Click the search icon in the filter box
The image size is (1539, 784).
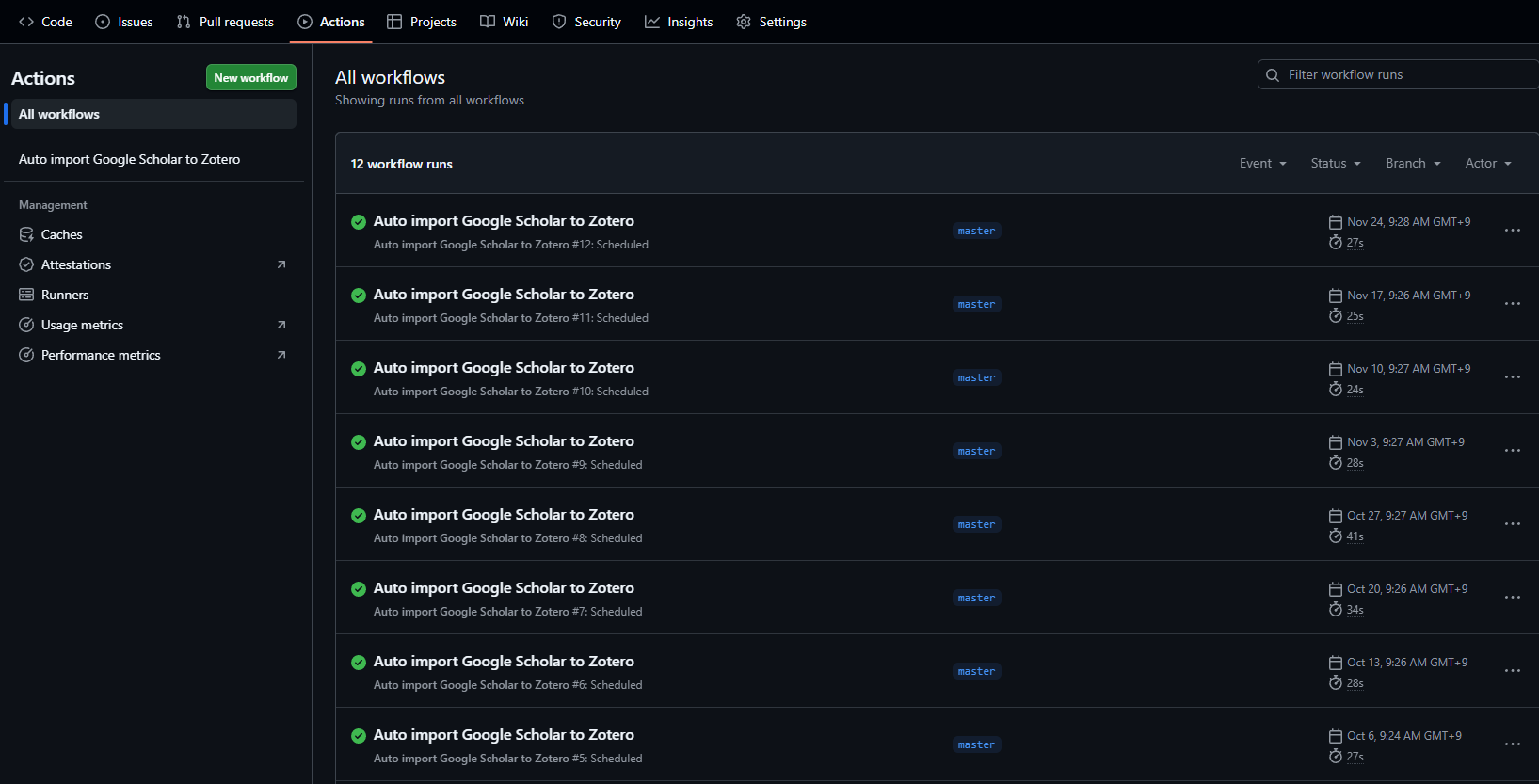[x=1273, y=75]
